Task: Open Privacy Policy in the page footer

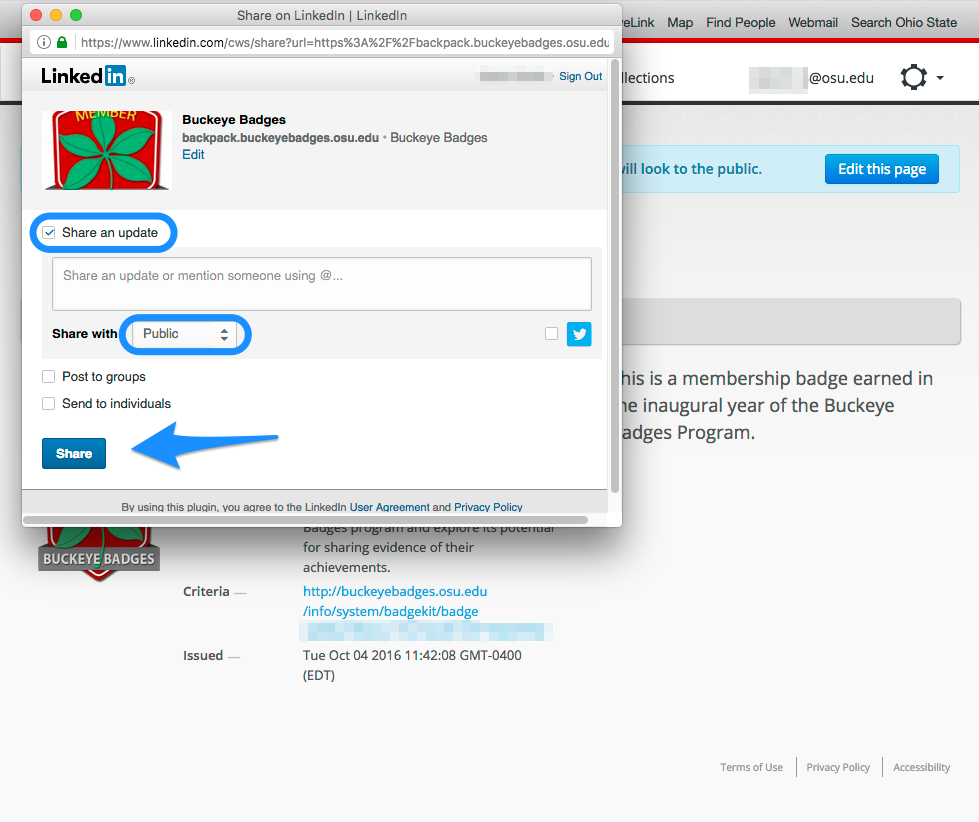Action: 838,767
